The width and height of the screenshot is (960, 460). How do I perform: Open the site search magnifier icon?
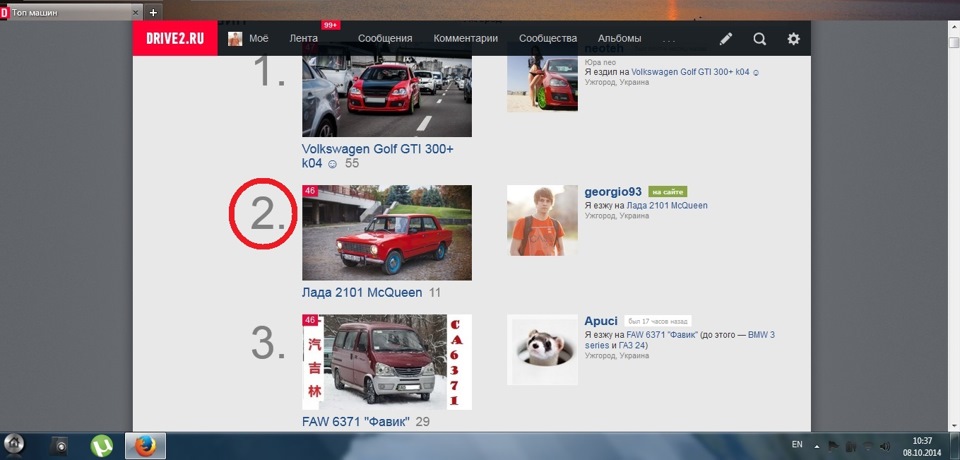tap(759, 39)
